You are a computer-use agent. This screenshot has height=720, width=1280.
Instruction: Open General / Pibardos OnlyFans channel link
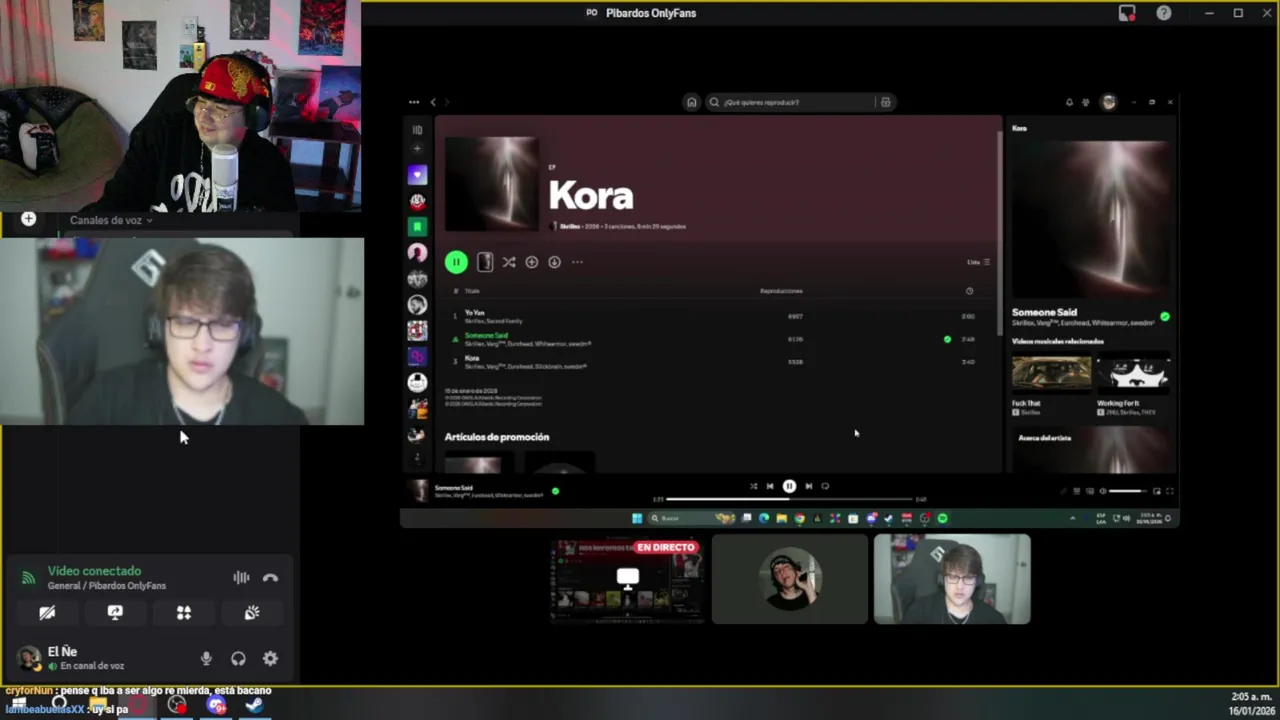click(x=107, y=586)
